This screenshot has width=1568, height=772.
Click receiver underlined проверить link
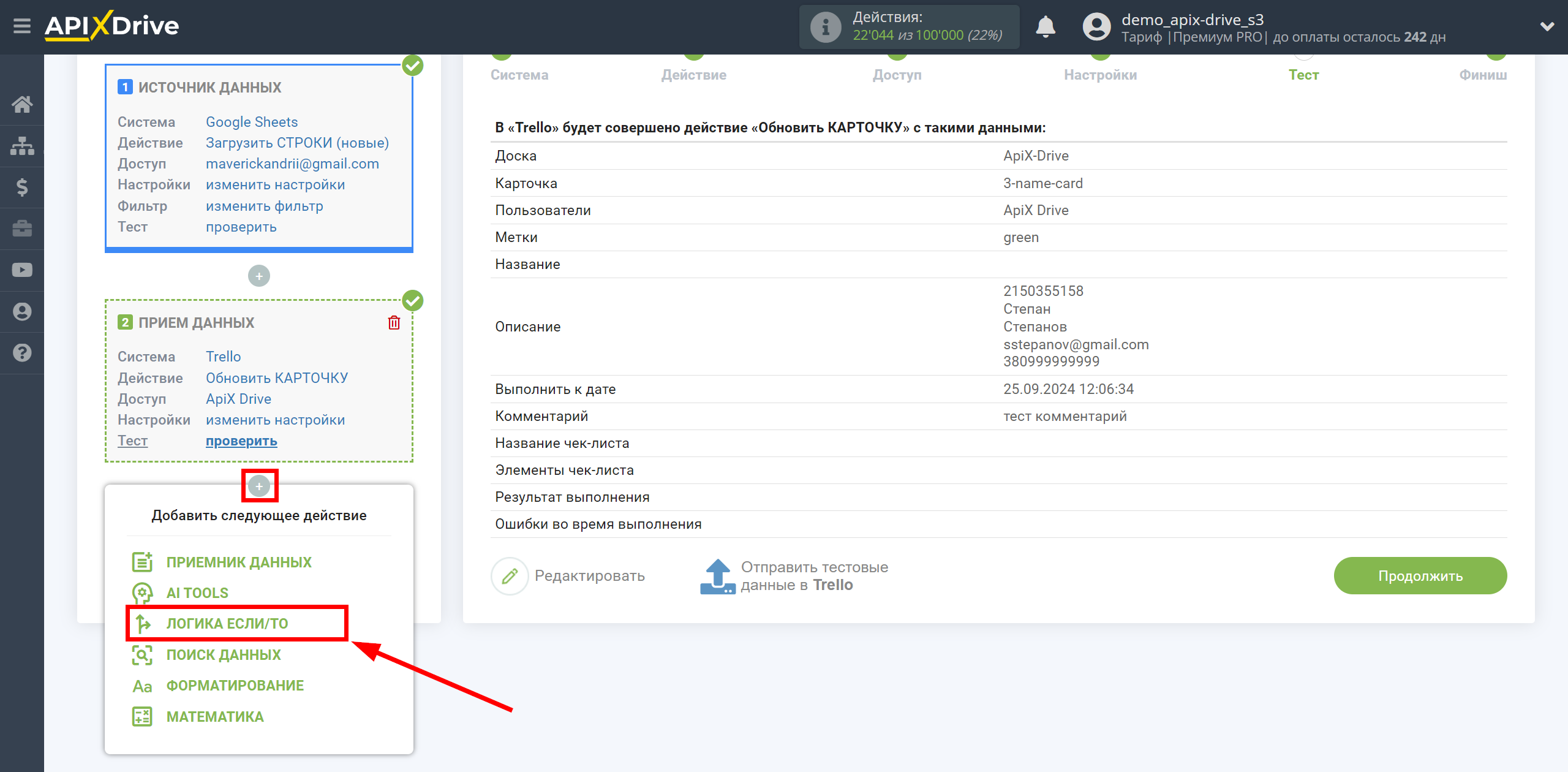tap(241, 441)
